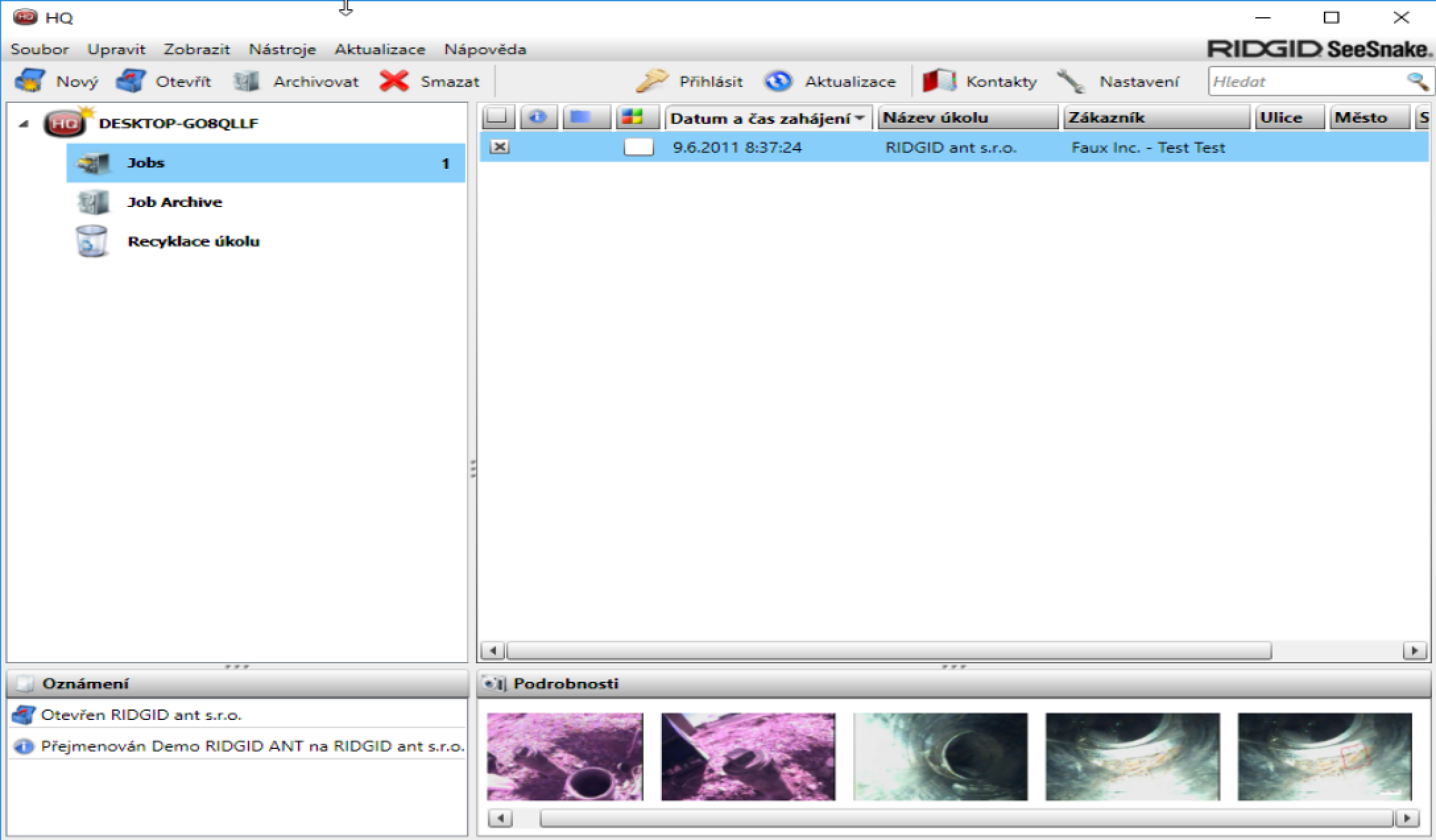Click the Otevřít toolbox icon
This screenshot has height=840, width=1436.
point(131,81)
